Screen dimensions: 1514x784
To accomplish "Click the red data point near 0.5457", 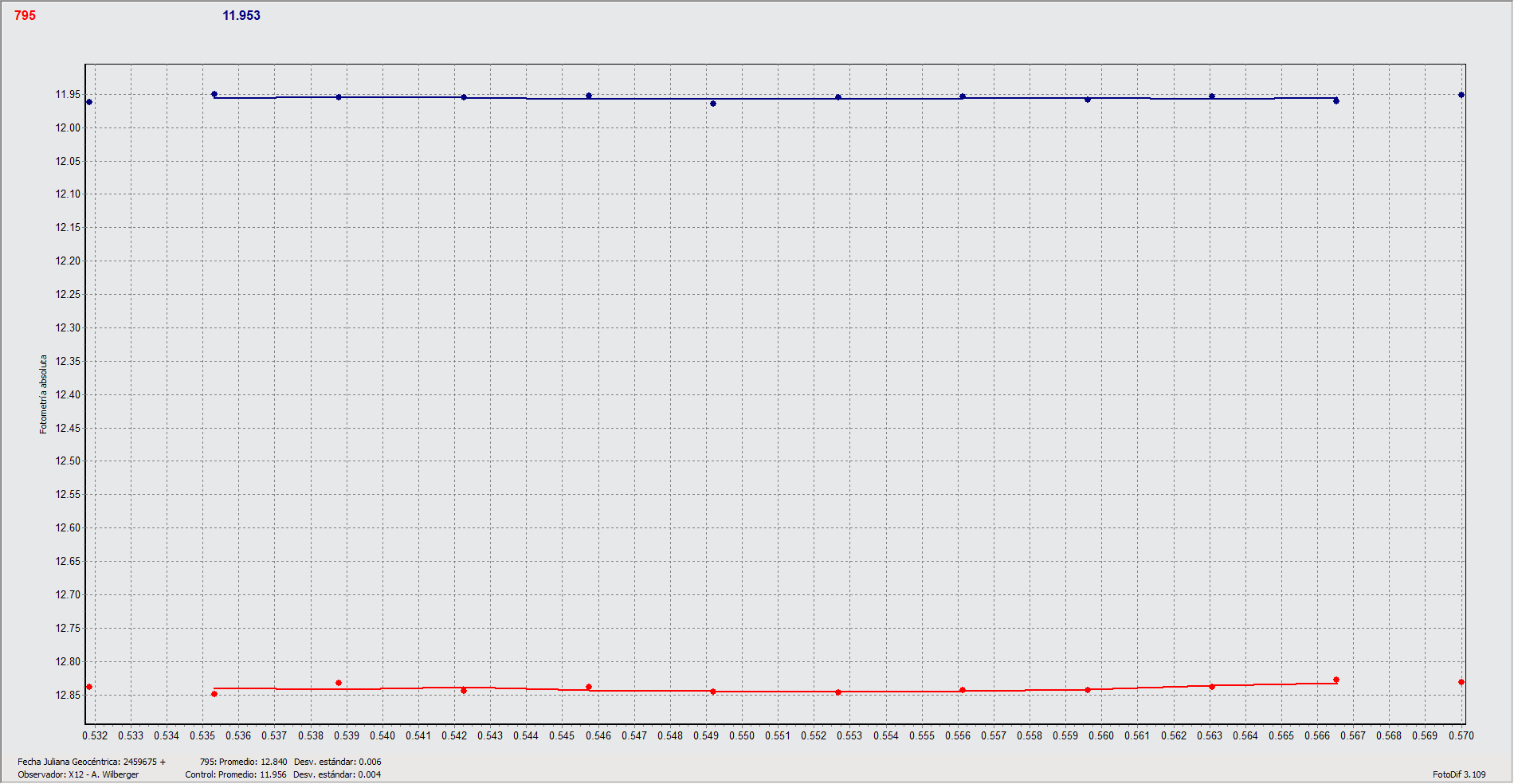I will click(x=589, y=687).
